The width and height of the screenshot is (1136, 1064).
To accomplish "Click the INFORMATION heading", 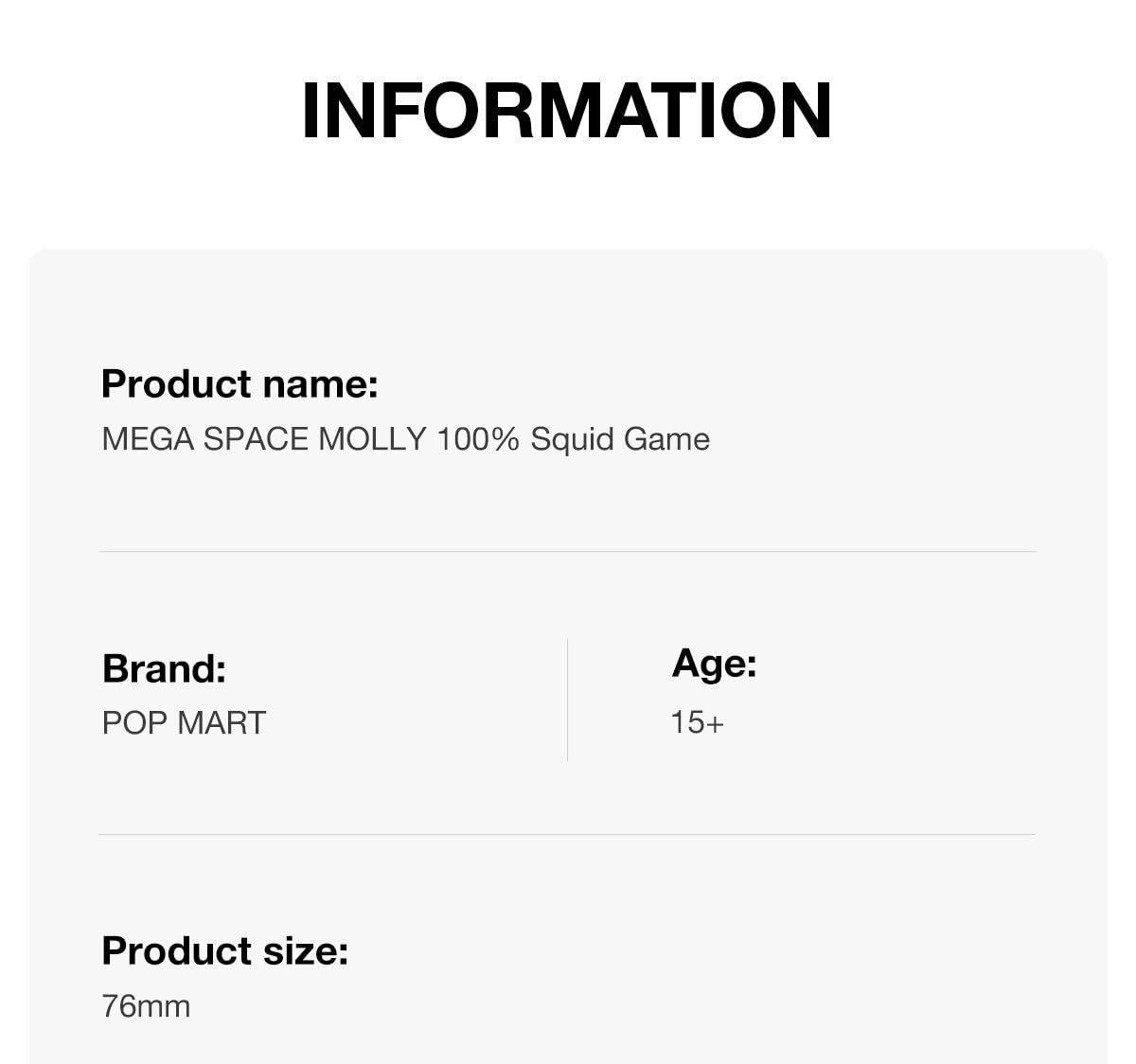I will pyautogui.click(x=566, y=111).
